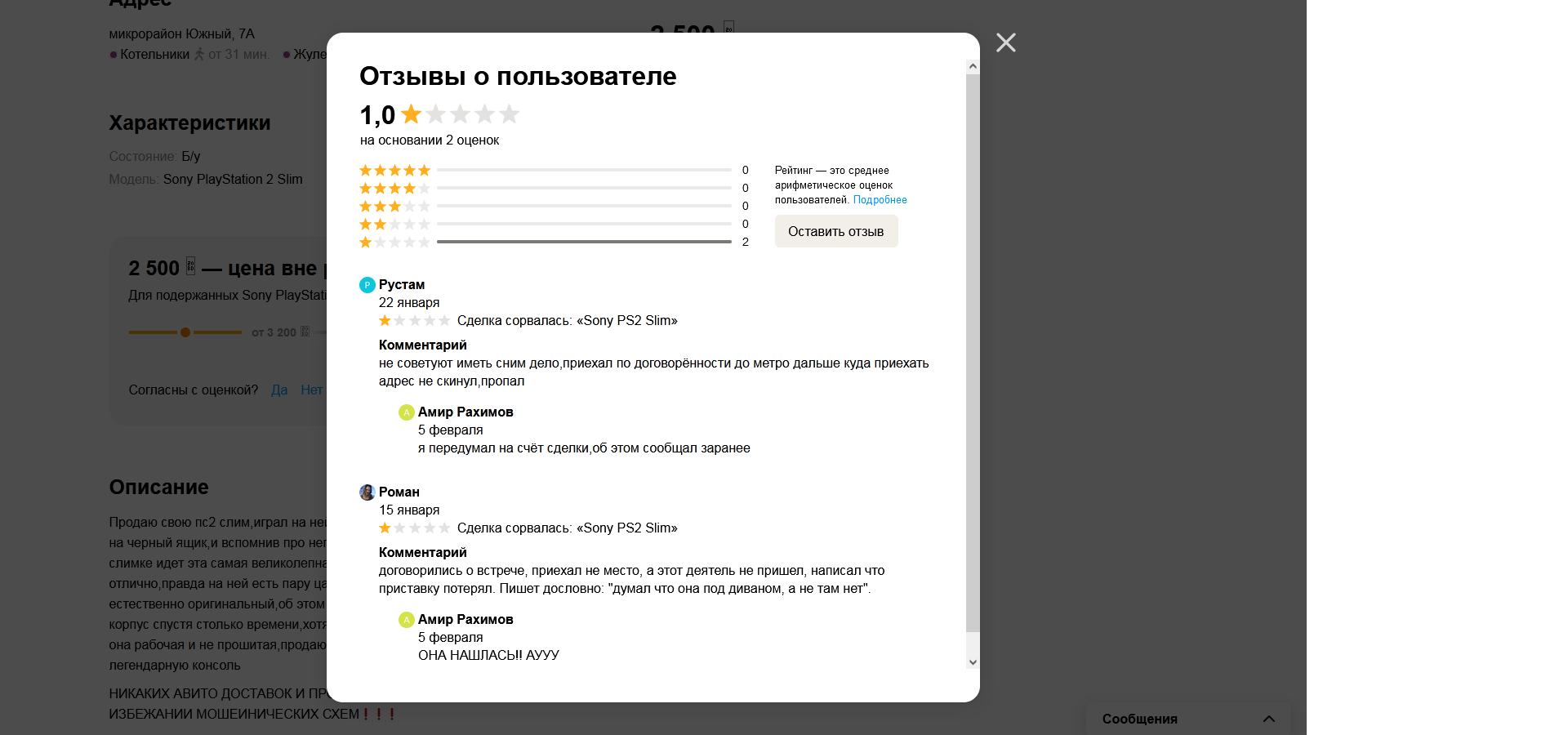Screen dimensions: 1568x735
Task: Click the walking-person icon next to Котельники
Action: coord(198,54)
